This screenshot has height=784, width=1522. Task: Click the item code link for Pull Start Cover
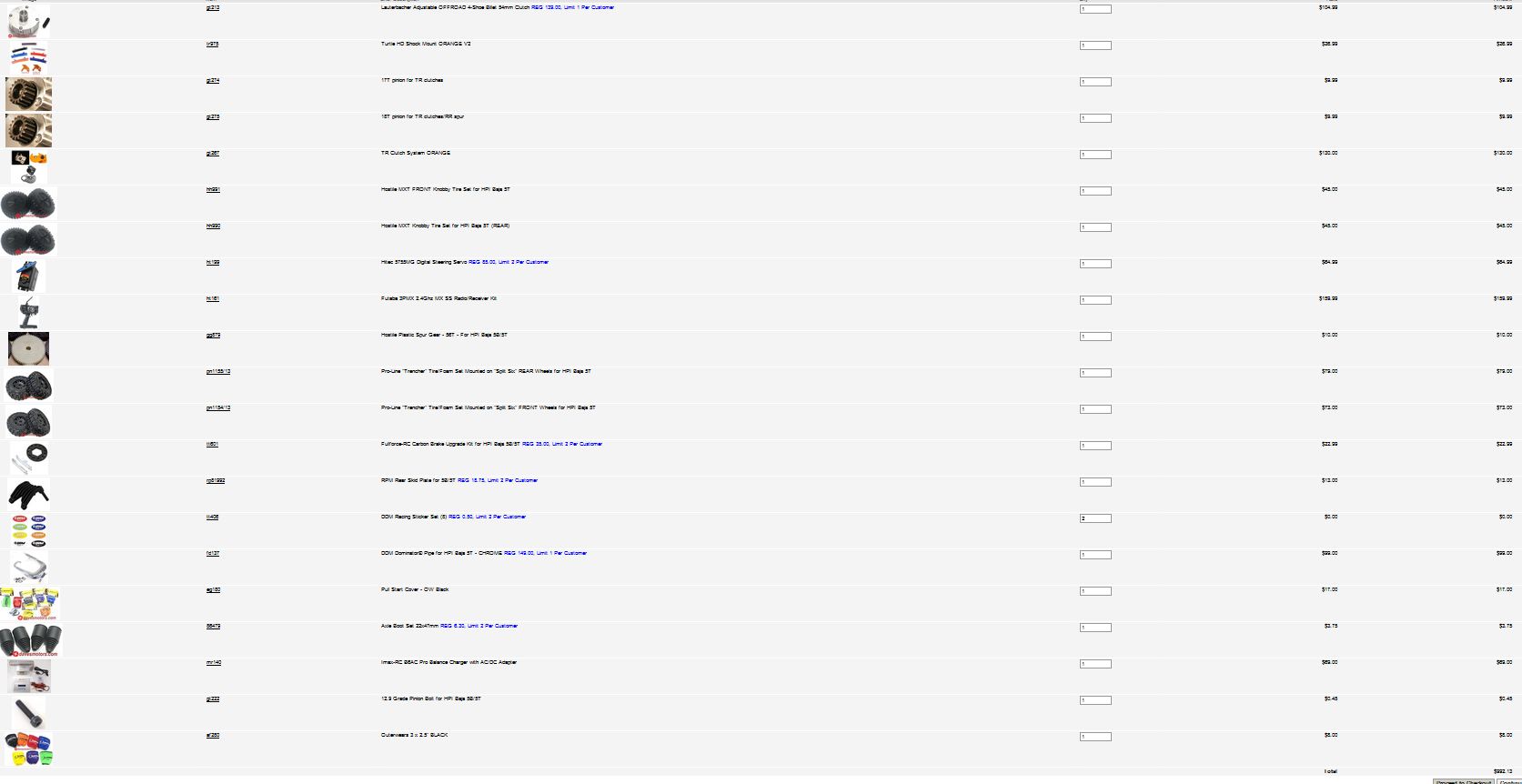click(213, 590)
